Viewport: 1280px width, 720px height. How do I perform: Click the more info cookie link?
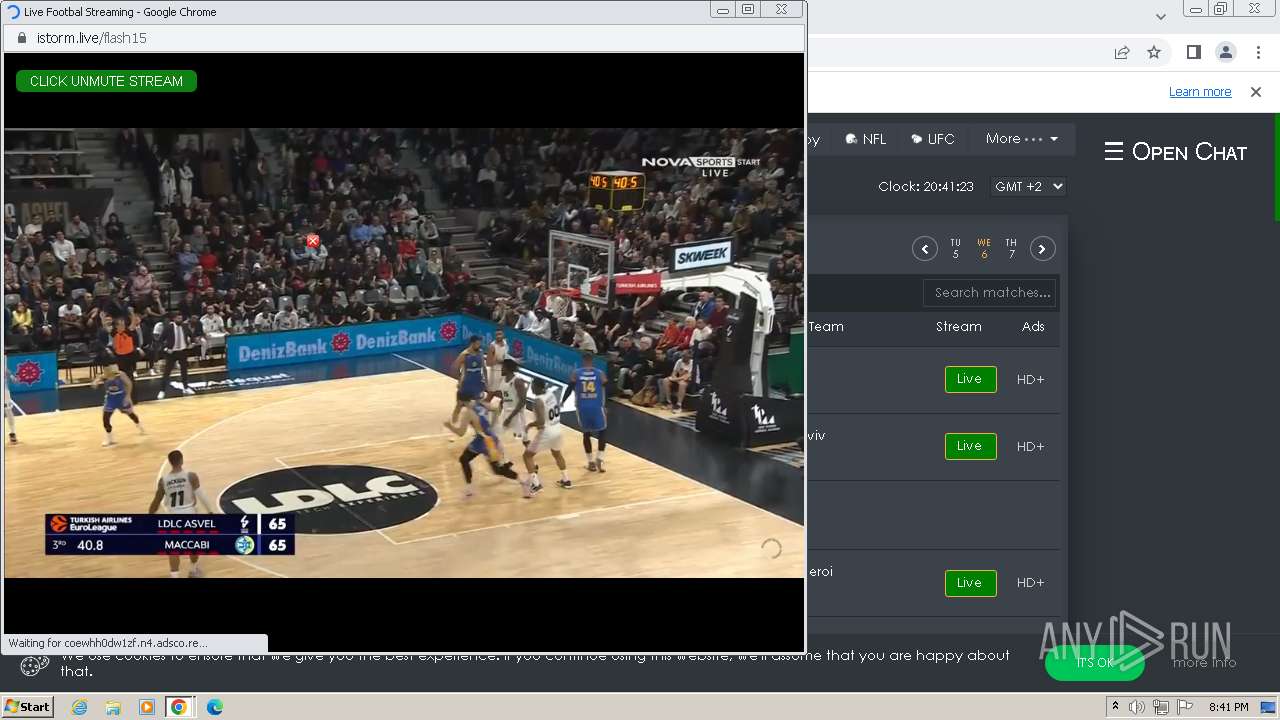click(1204, 662)
